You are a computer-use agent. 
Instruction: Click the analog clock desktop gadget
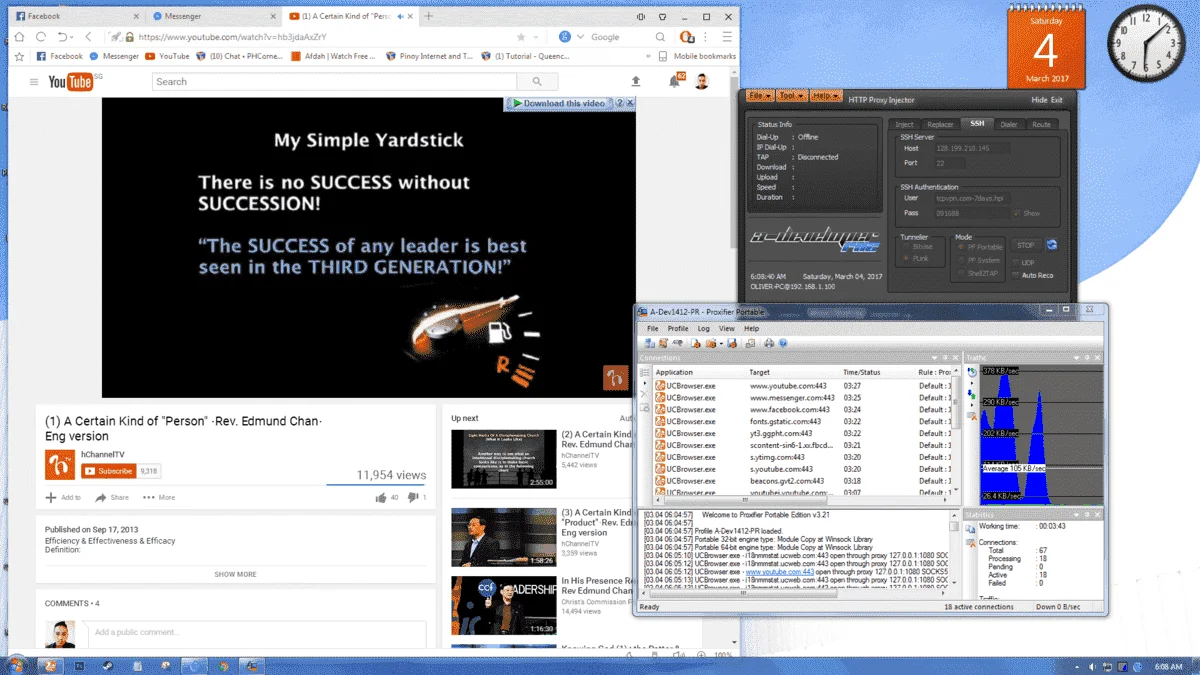(1145, 44)
